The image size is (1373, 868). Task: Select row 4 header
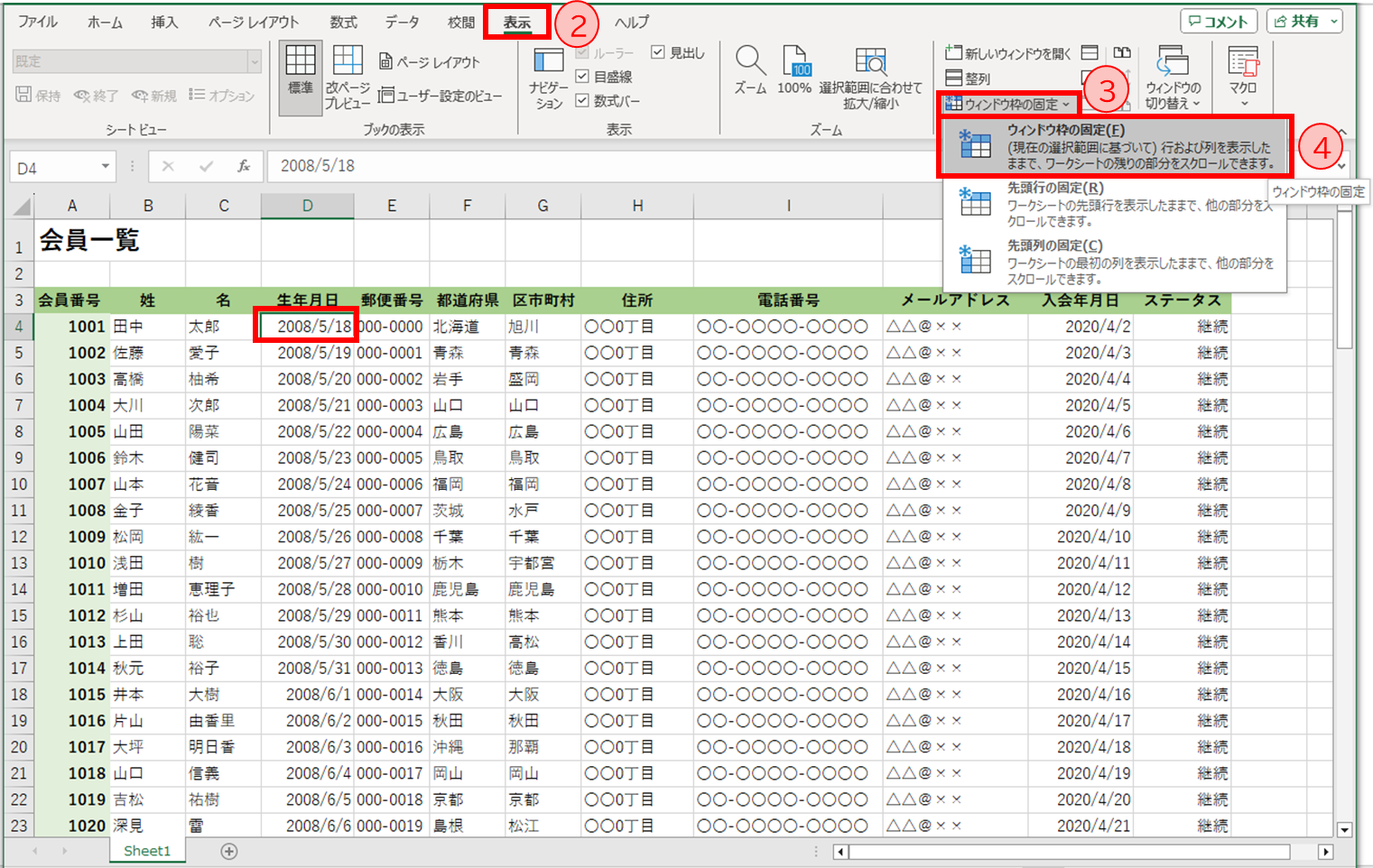click(x=19, y=327)
